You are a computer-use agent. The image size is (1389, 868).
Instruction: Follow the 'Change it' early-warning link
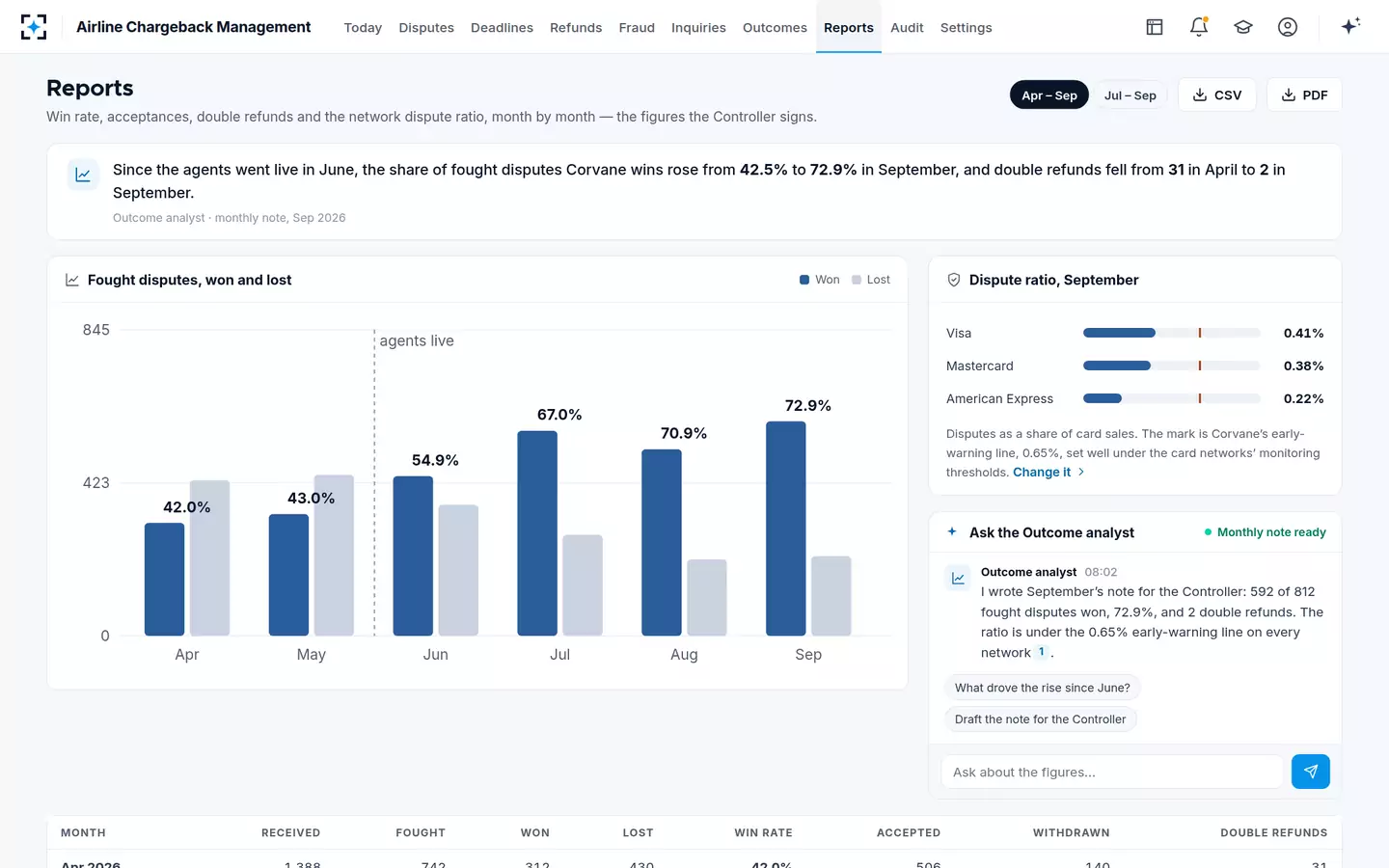(x=1049, y=472)
